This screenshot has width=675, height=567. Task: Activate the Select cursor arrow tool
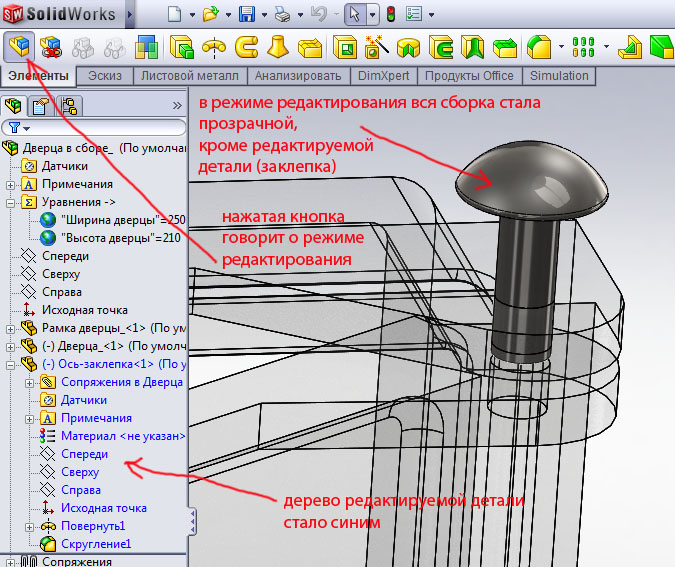(353, 15)
